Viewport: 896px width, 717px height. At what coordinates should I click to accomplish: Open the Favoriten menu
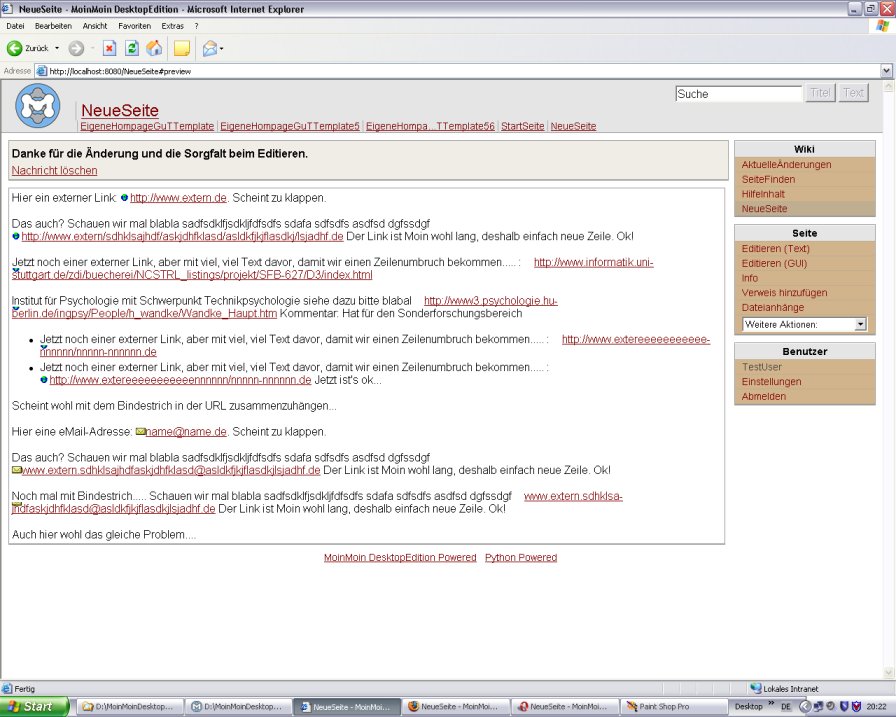135,25
